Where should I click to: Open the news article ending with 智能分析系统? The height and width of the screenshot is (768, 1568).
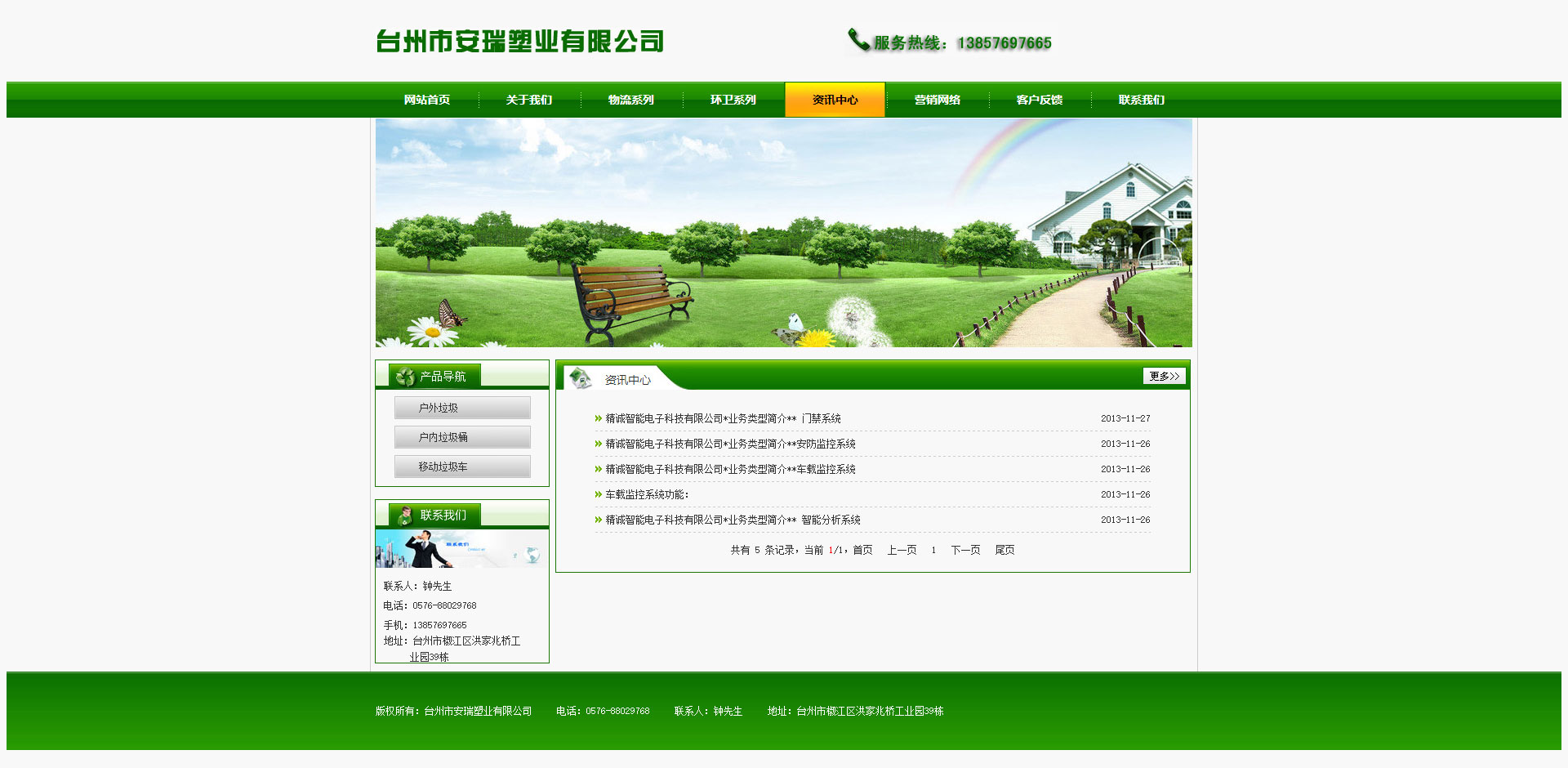point(733,520)
